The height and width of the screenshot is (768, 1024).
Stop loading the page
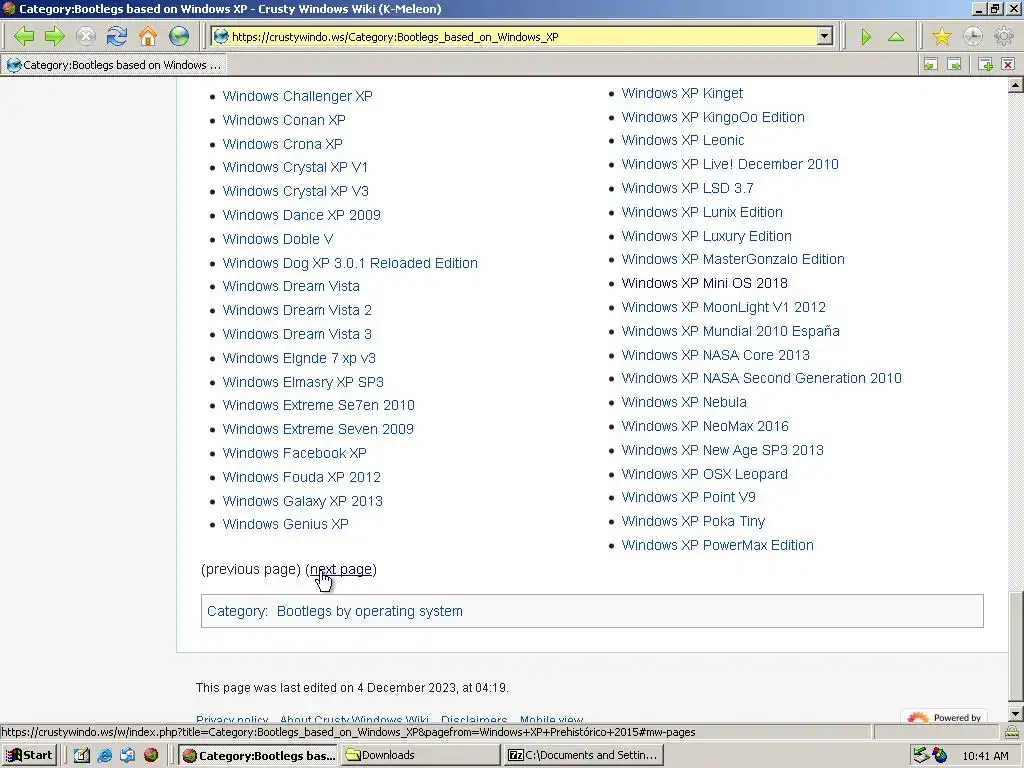(86, 36)
